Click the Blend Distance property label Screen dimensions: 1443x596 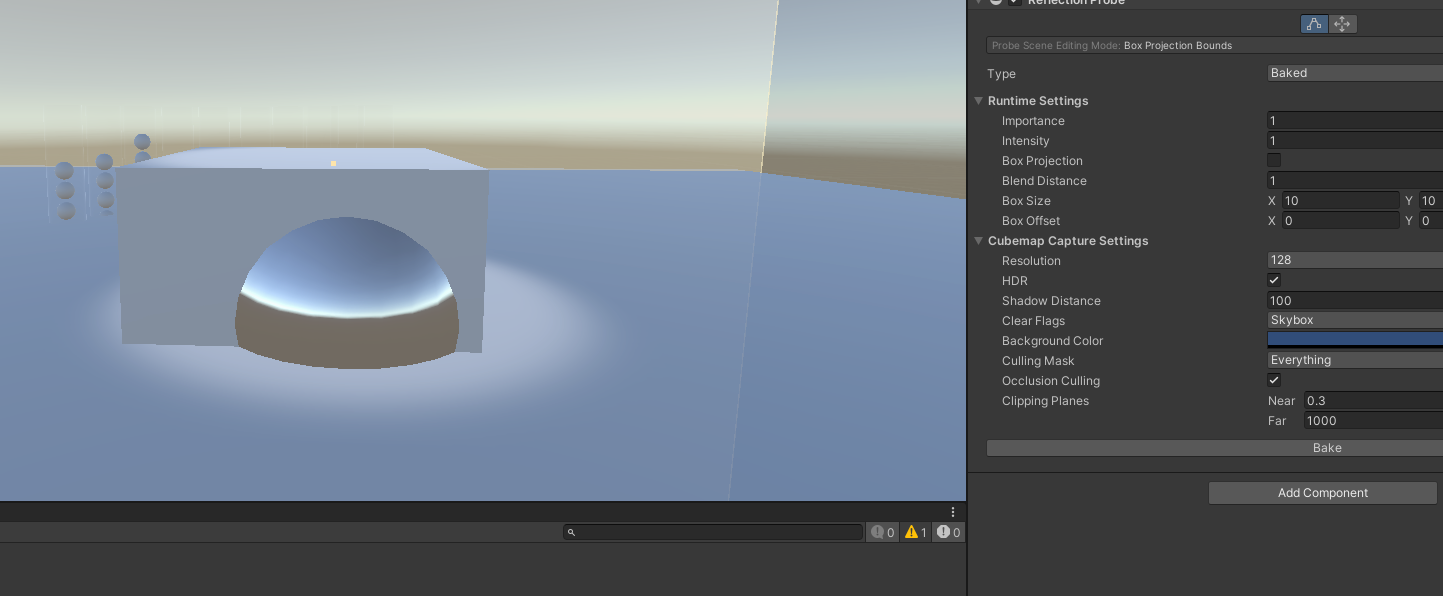[1044, 181]
